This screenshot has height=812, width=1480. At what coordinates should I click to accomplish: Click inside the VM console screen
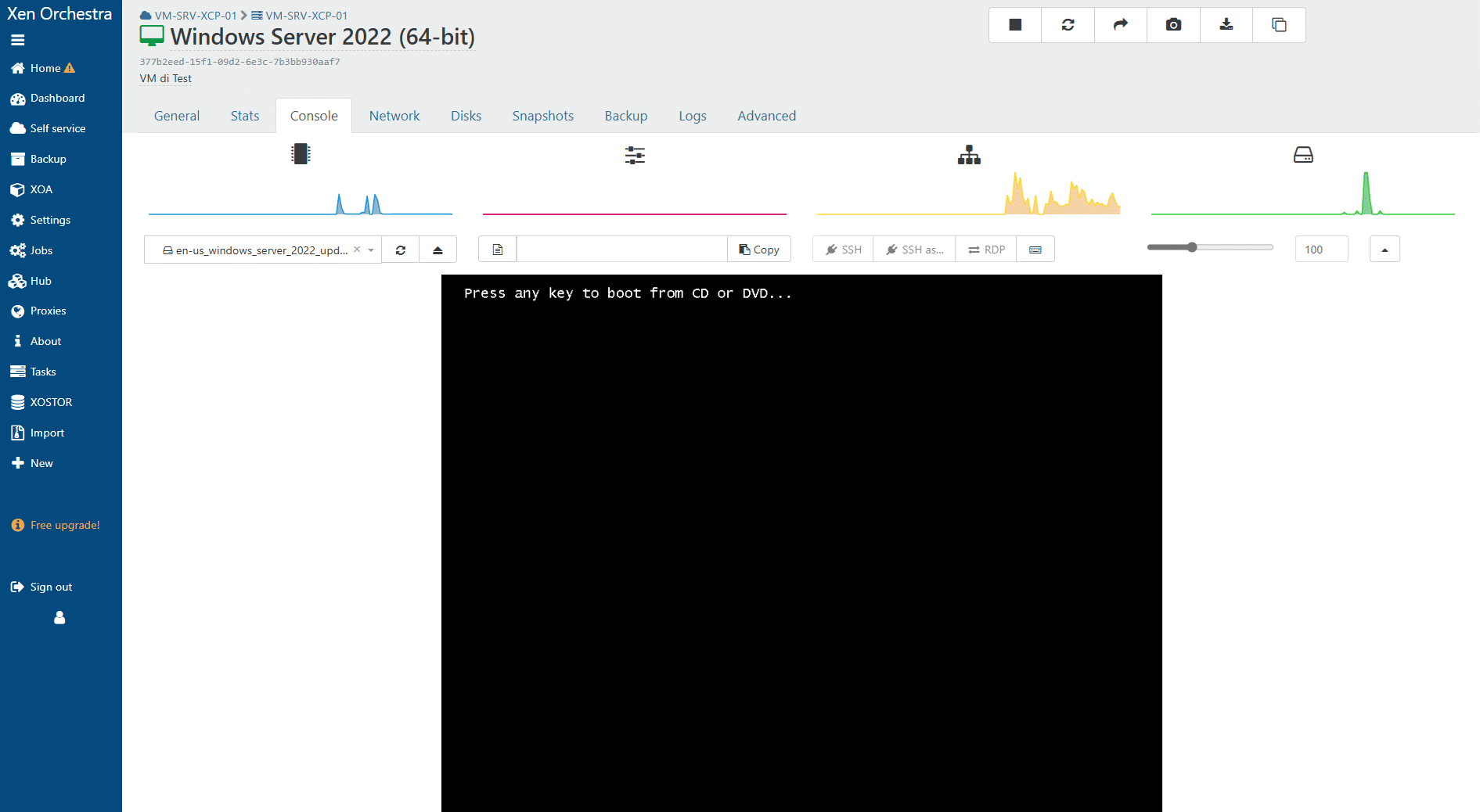tap(801, 543)
